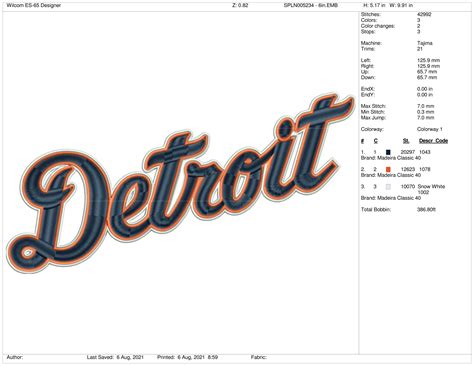This screenshot has height=366, width=474.
Task: Click the navy blue thread color swatch
Action: tap(388, 152)
